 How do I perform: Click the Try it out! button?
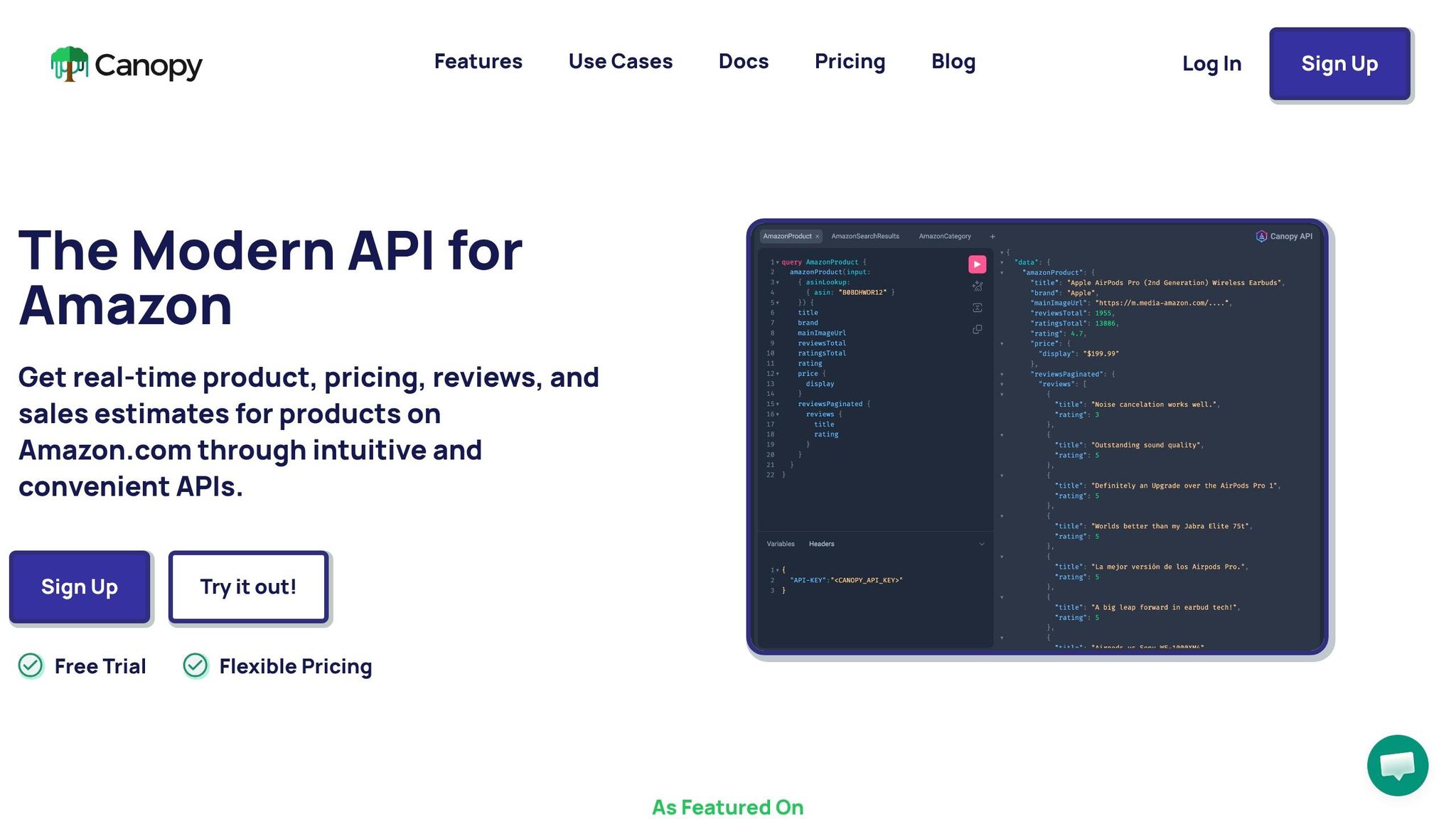(248, 587)
